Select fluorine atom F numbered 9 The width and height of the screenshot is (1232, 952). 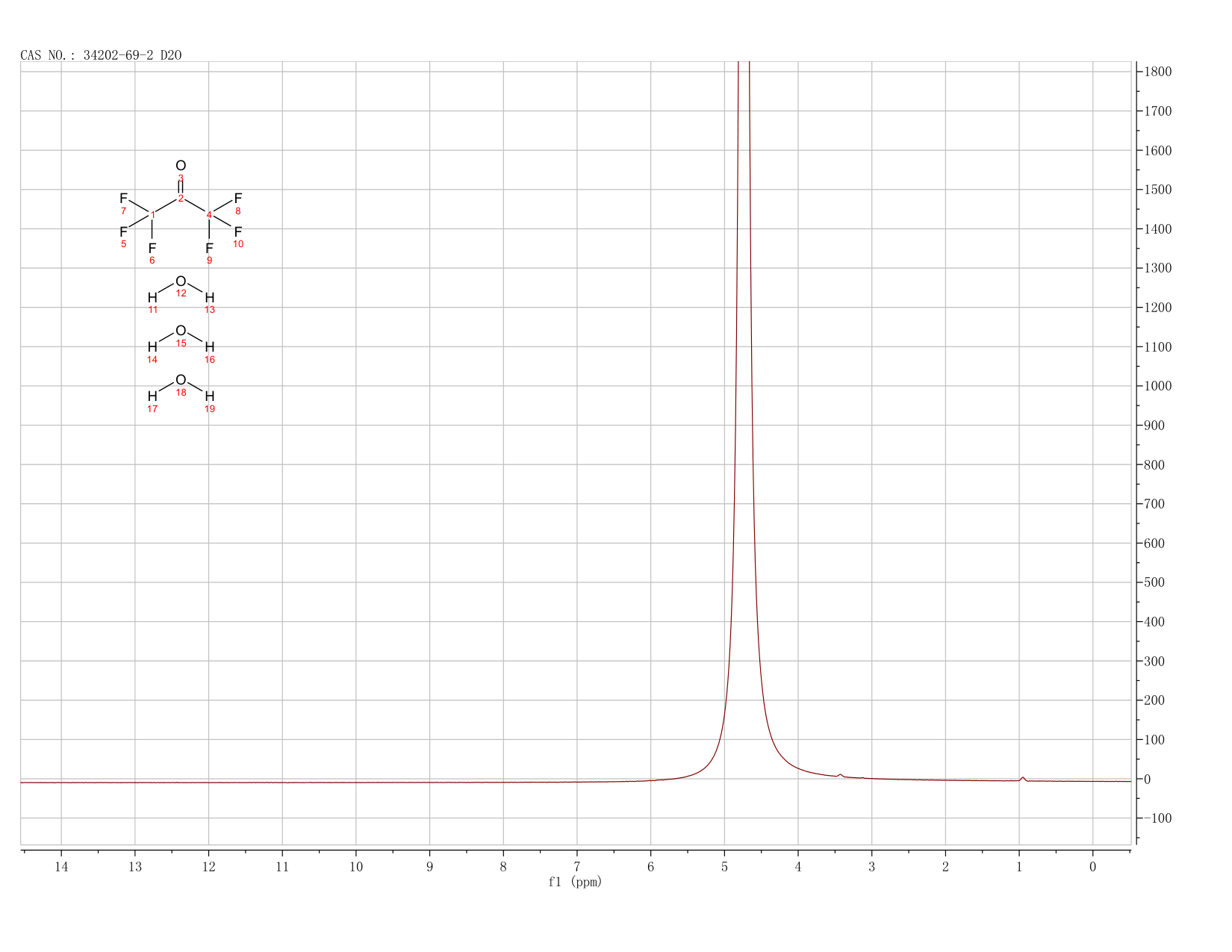[209, 248]
